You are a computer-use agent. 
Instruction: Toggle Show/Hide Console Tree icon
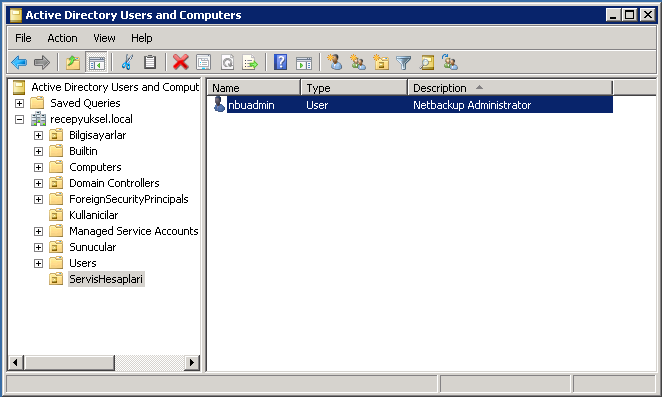pos(96,63)
